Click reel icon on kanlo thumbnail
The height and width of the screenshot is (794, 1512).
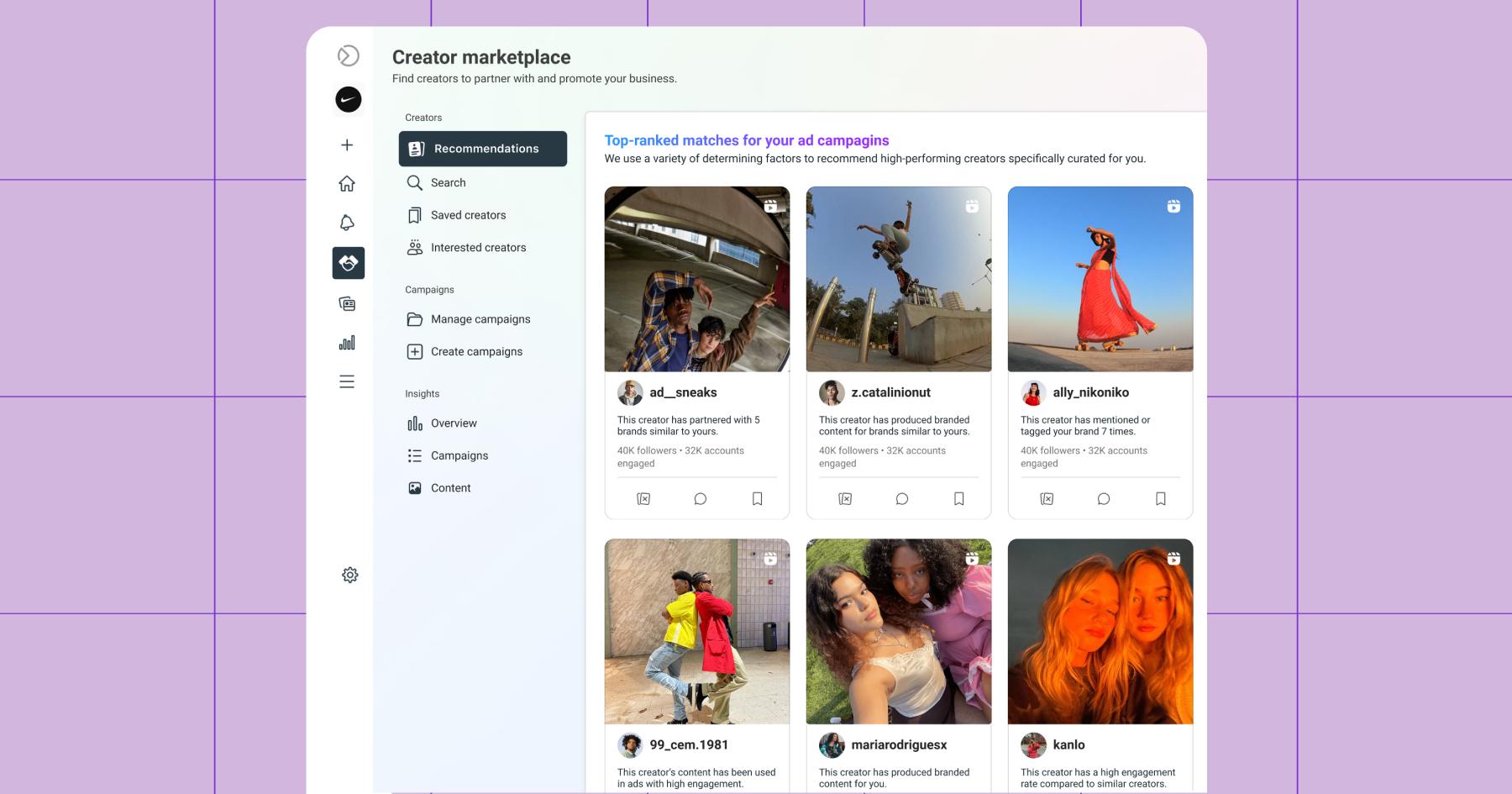coord(1173,558)
